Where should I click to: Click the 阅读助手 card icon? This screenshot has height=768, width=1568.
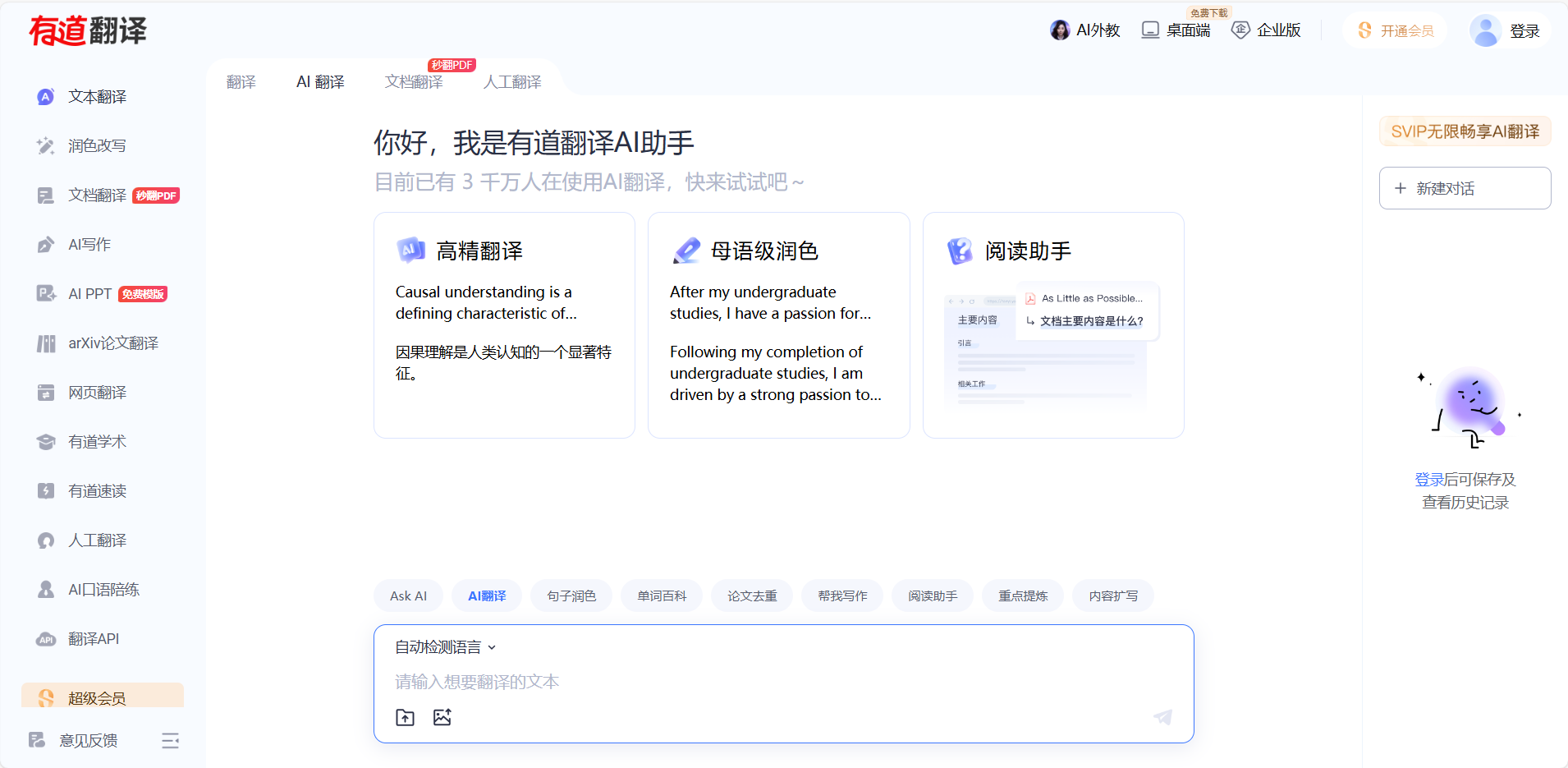[x=960, y=251]
